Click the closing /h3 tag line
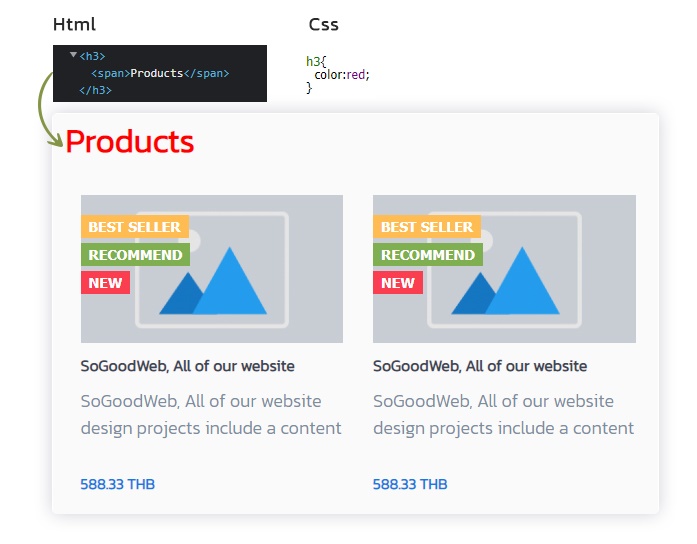The height and width of the screenshot is (544, 697). pyautogui.click(x=95, y=90)
